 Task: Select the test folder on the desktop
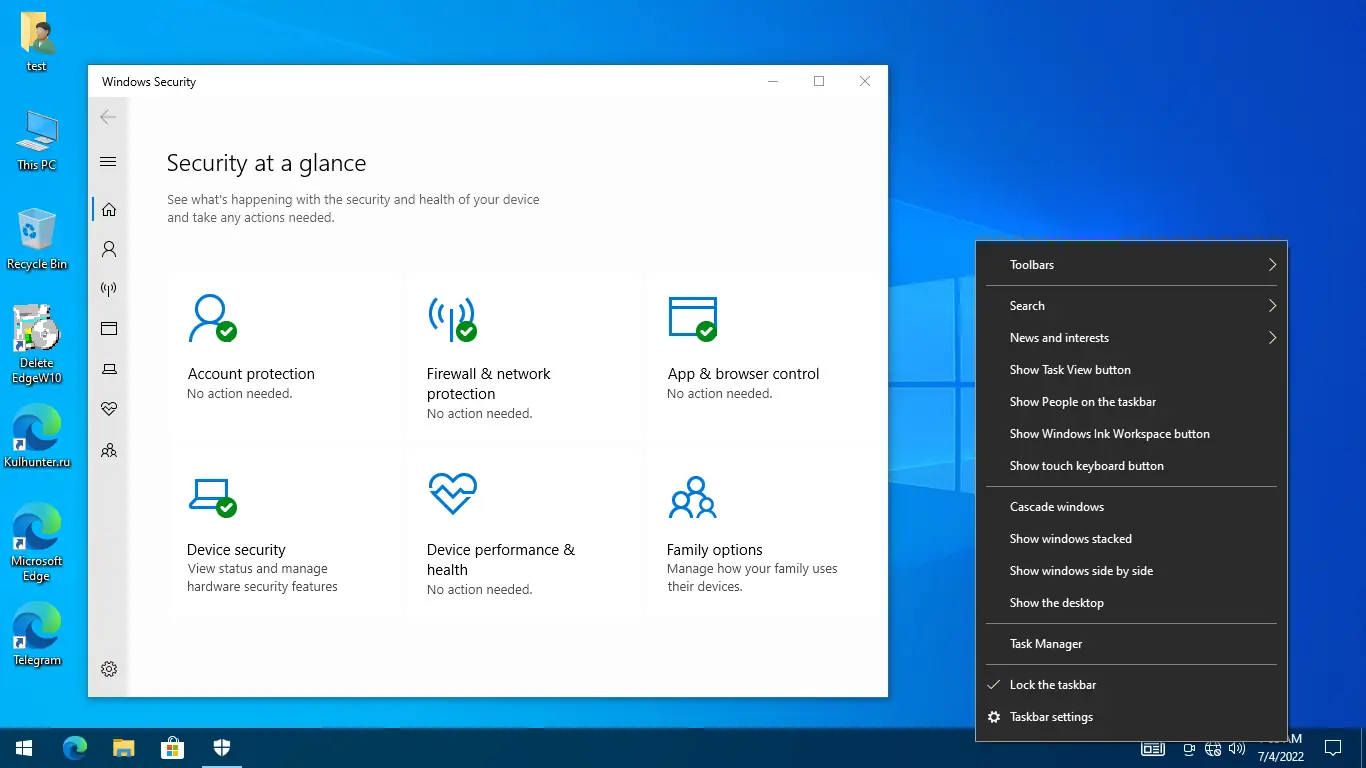[37, 42]
